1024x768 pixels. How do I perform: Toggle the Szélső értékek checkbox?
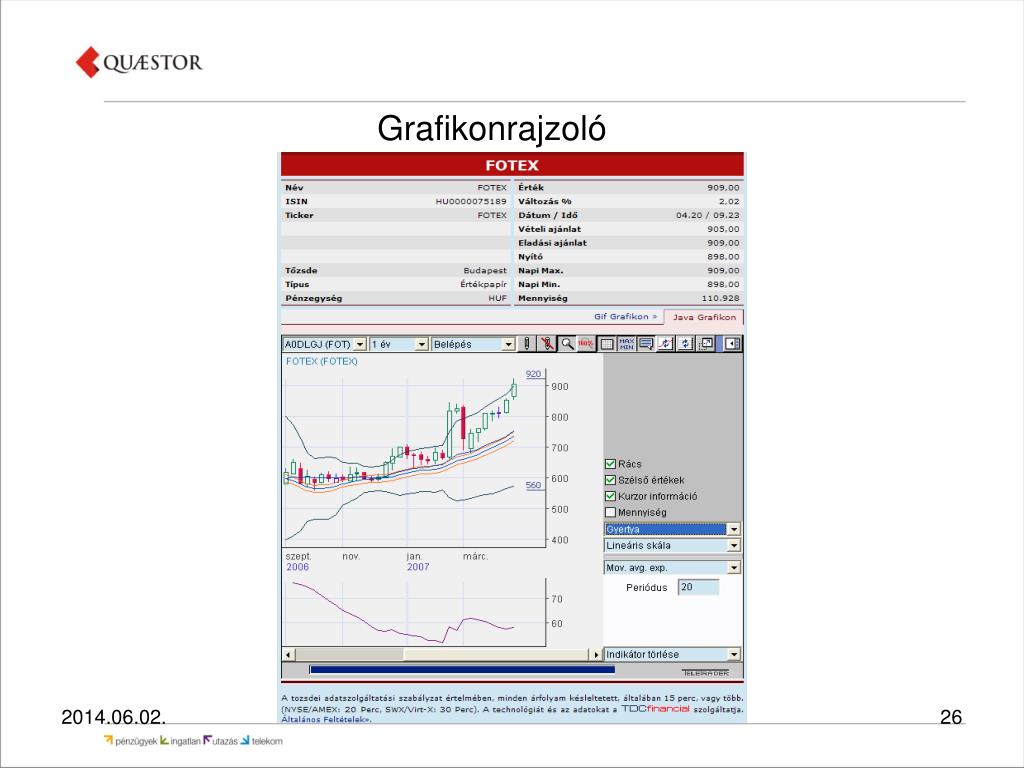611,480
